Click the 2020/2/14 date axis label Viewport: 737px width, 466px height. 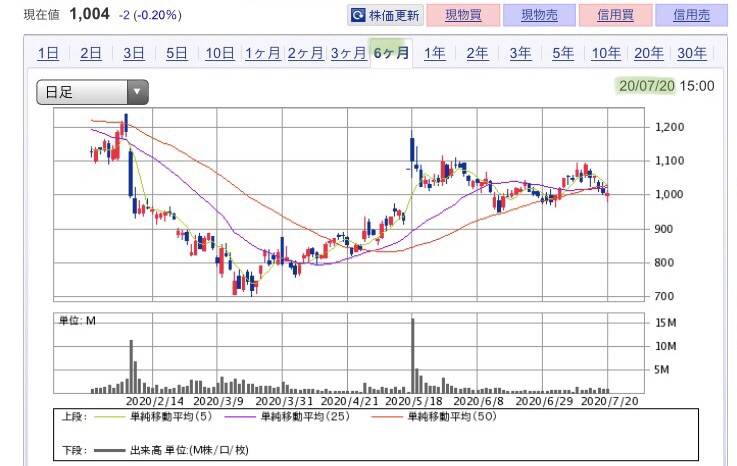155,401
